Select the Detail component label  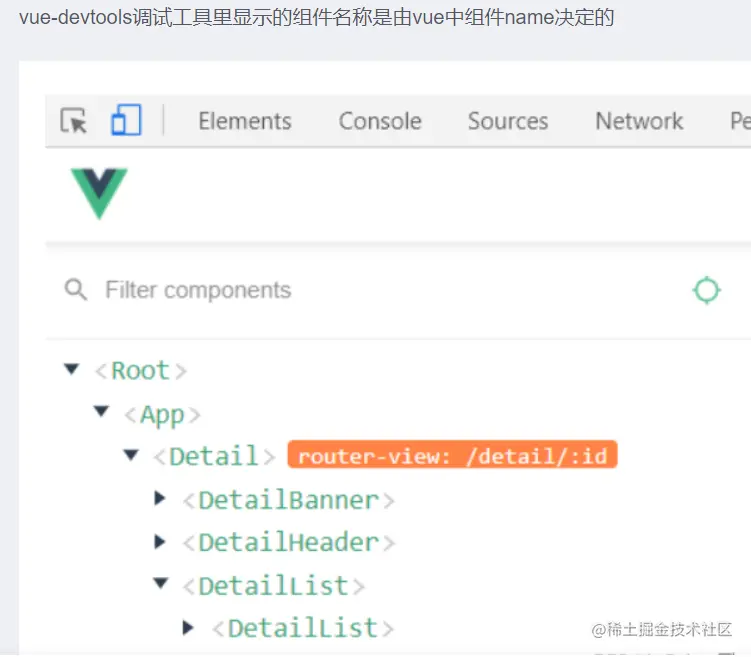point(214,456)
